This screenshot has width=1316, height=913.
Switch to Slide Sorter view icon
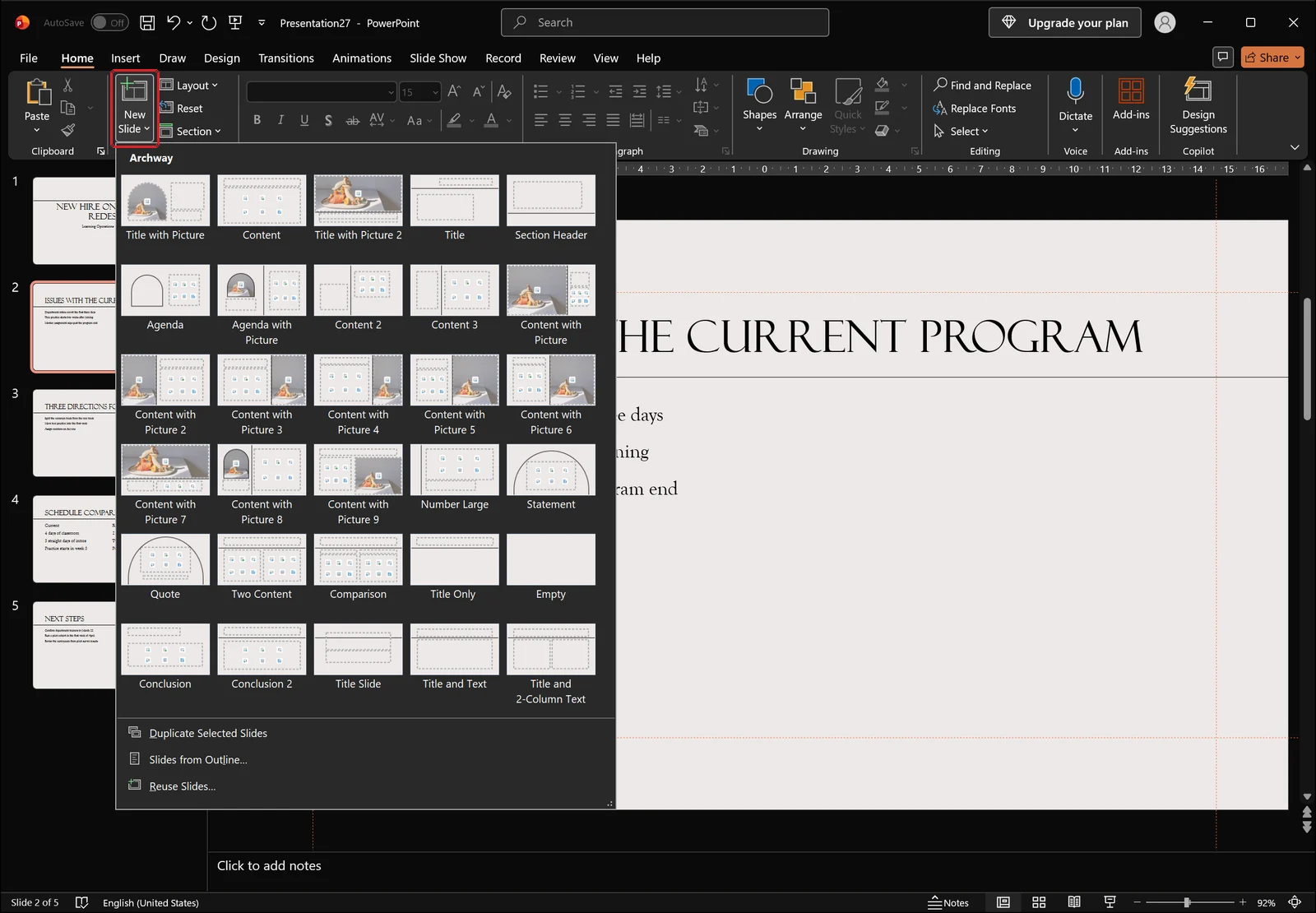pos(1039,902)
